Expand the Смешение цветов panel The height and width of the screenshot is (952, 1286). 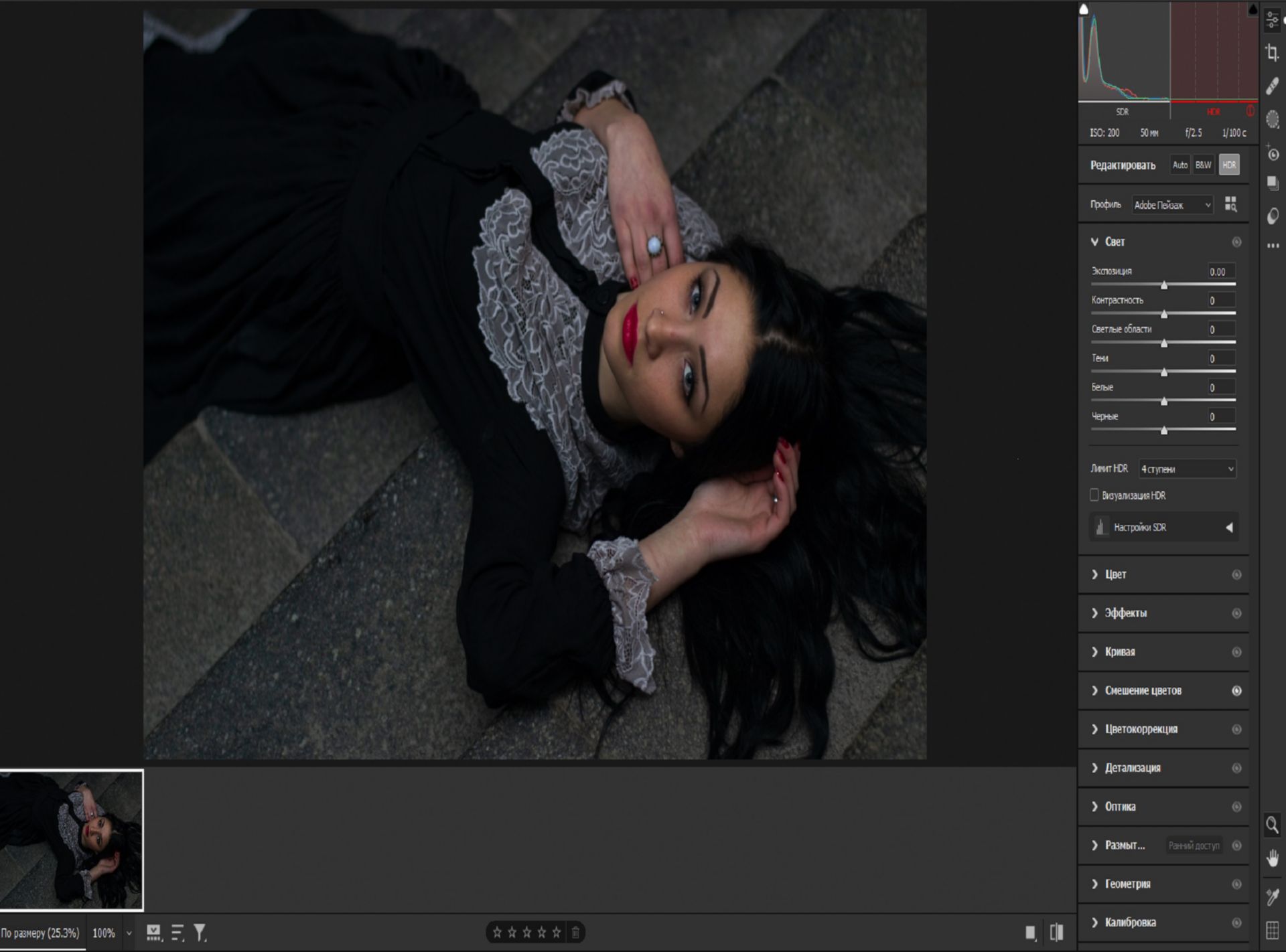(1094, 690)
